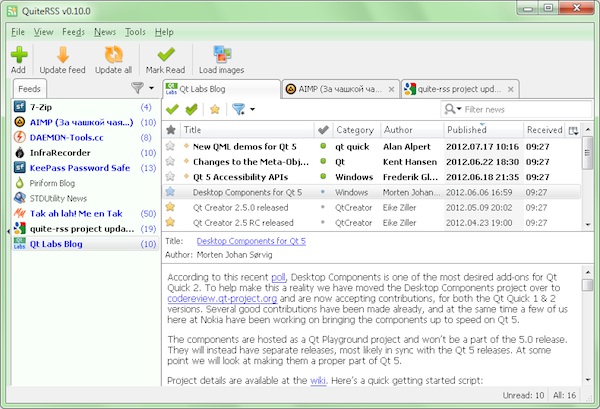Star the Changes to the Meta-Obj item
The width and height of the screenshot is (600, 409).
[170, 161]
